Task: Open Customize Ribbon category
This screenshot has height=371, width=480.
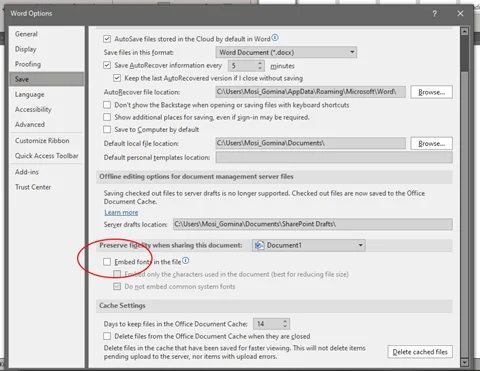Action: coord(47,141)
